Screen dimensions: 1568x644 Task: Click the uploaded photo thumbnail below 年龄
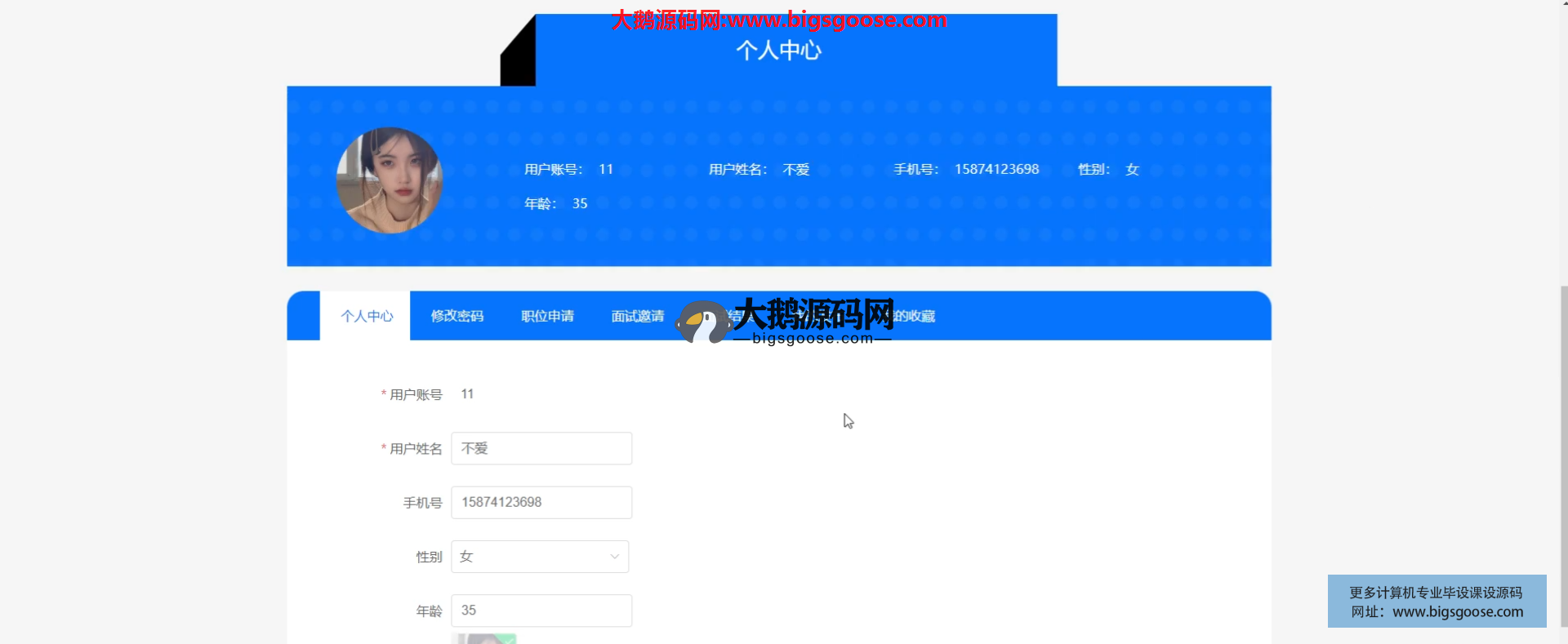pyautogui.click(x=484, y=638)
